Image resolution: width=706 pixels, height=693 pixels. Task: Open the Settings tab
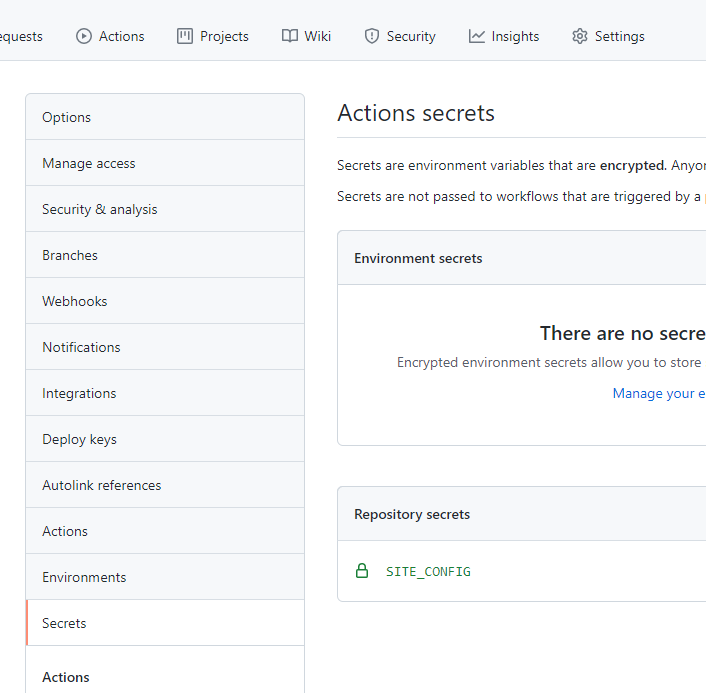point(608,36)
